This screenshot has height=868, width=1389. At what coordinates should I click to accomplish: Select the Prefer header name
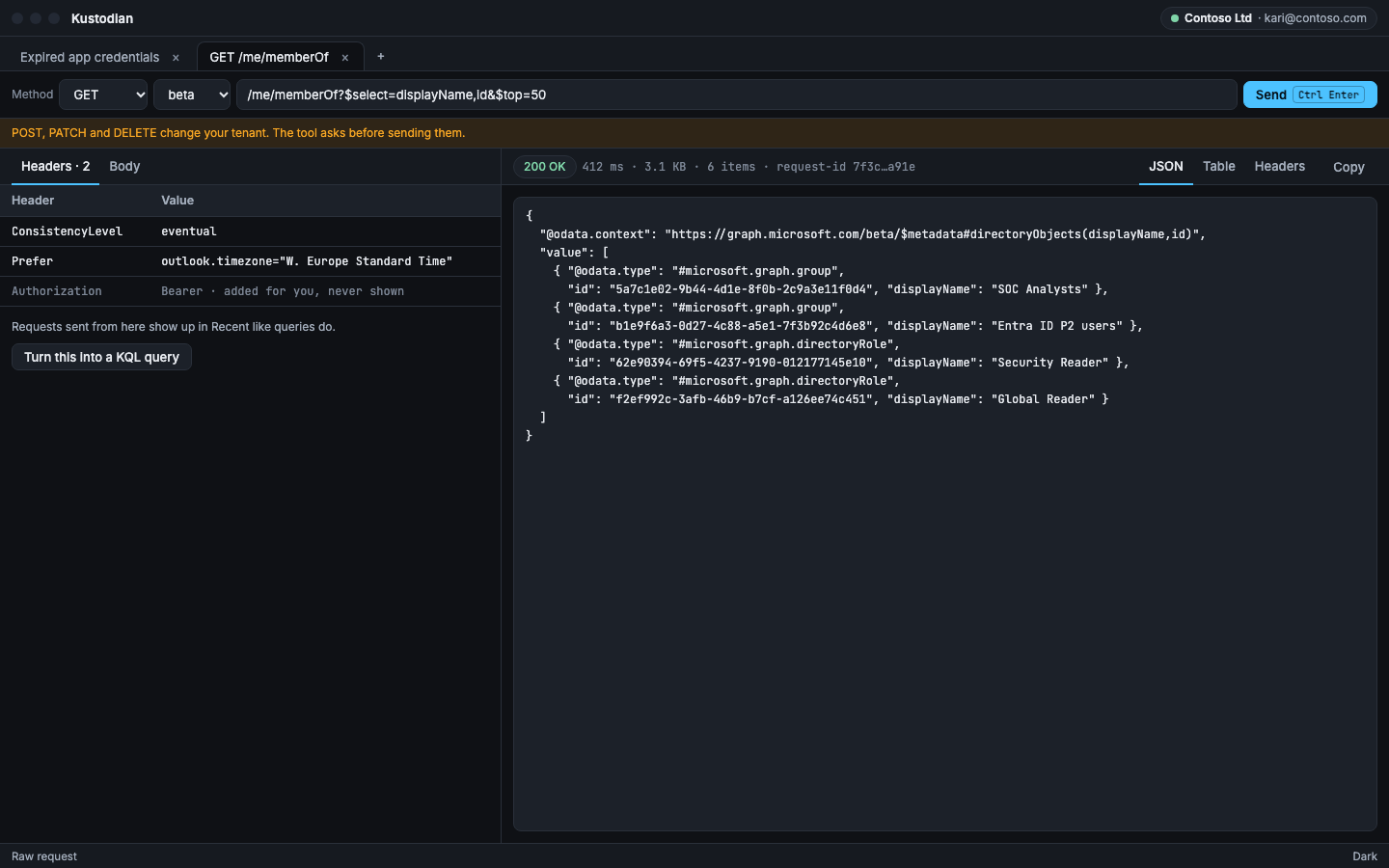coord(32,261)
